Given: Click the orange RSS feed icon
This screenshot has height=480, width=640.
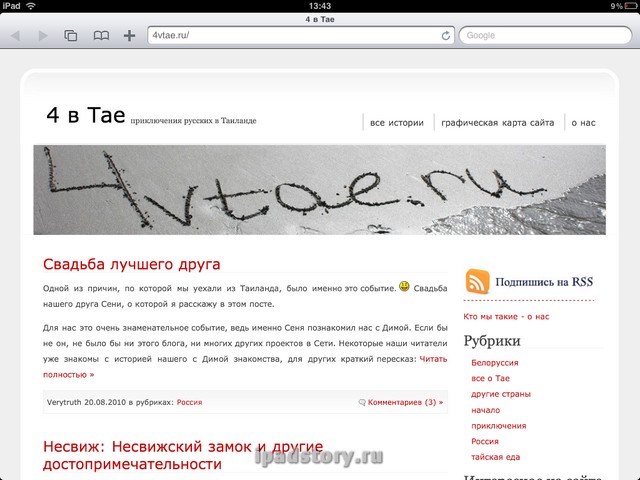Looking at the screenshot, I should click(x=477, y=282).
